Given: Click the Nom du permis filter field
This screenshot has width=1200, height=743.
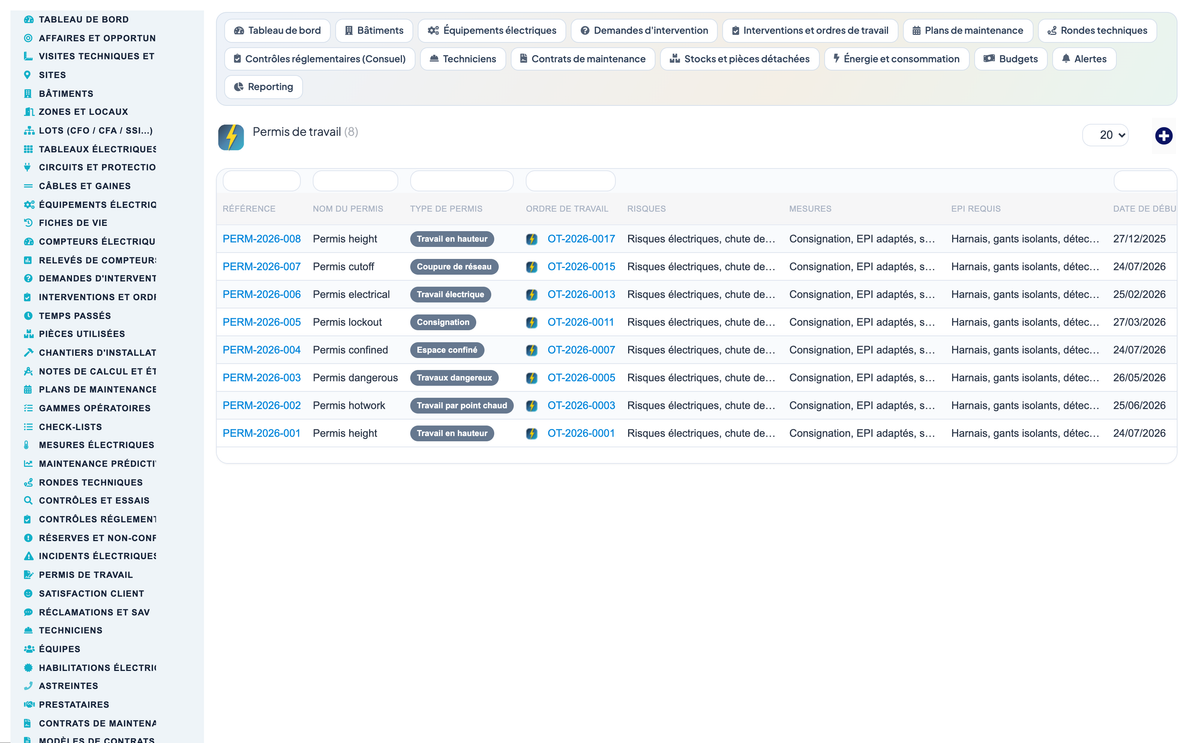Looking at the screenshot, I should [356, 181].
